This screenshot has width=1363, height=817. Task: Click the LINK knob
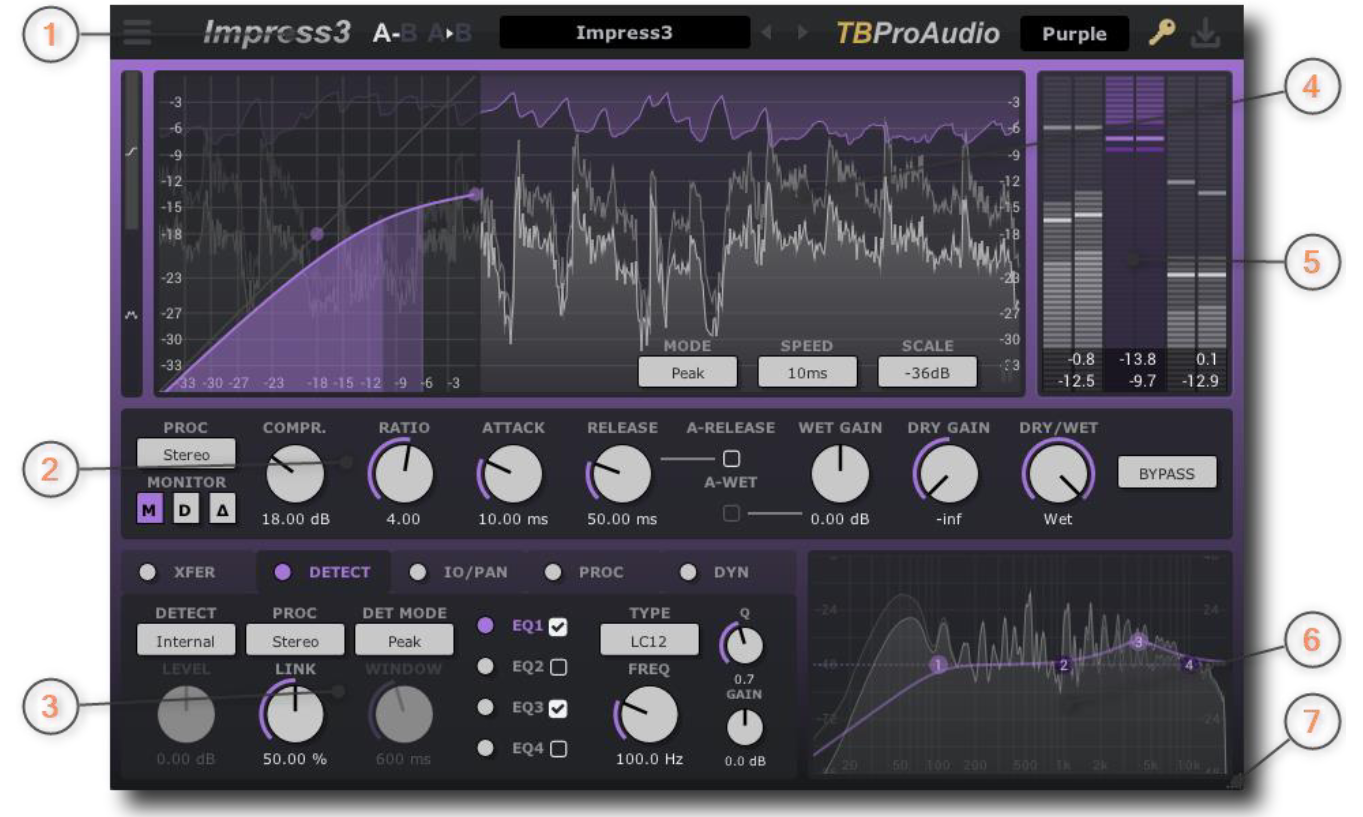click(295, 715)
